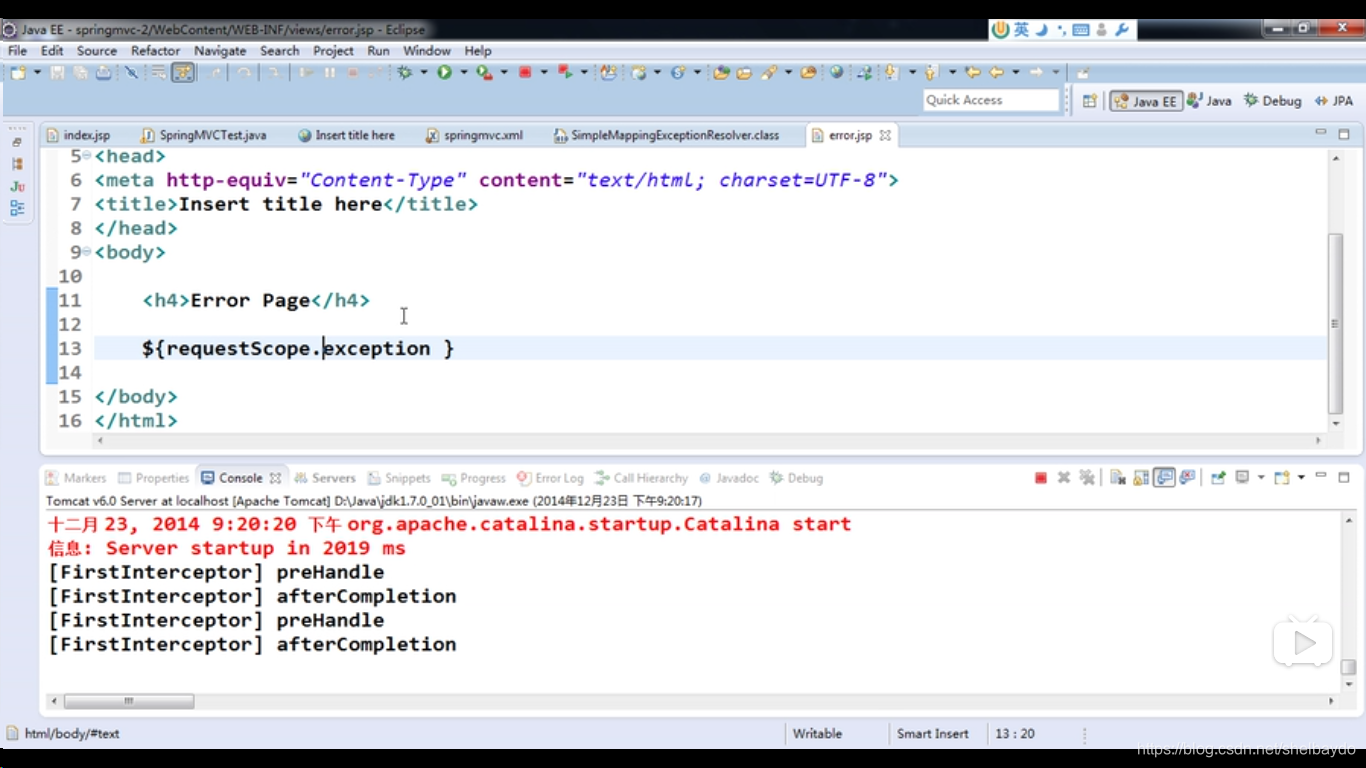Click the IME wrench settings tray icon
1366x768 pixels.
(1122, 30)
